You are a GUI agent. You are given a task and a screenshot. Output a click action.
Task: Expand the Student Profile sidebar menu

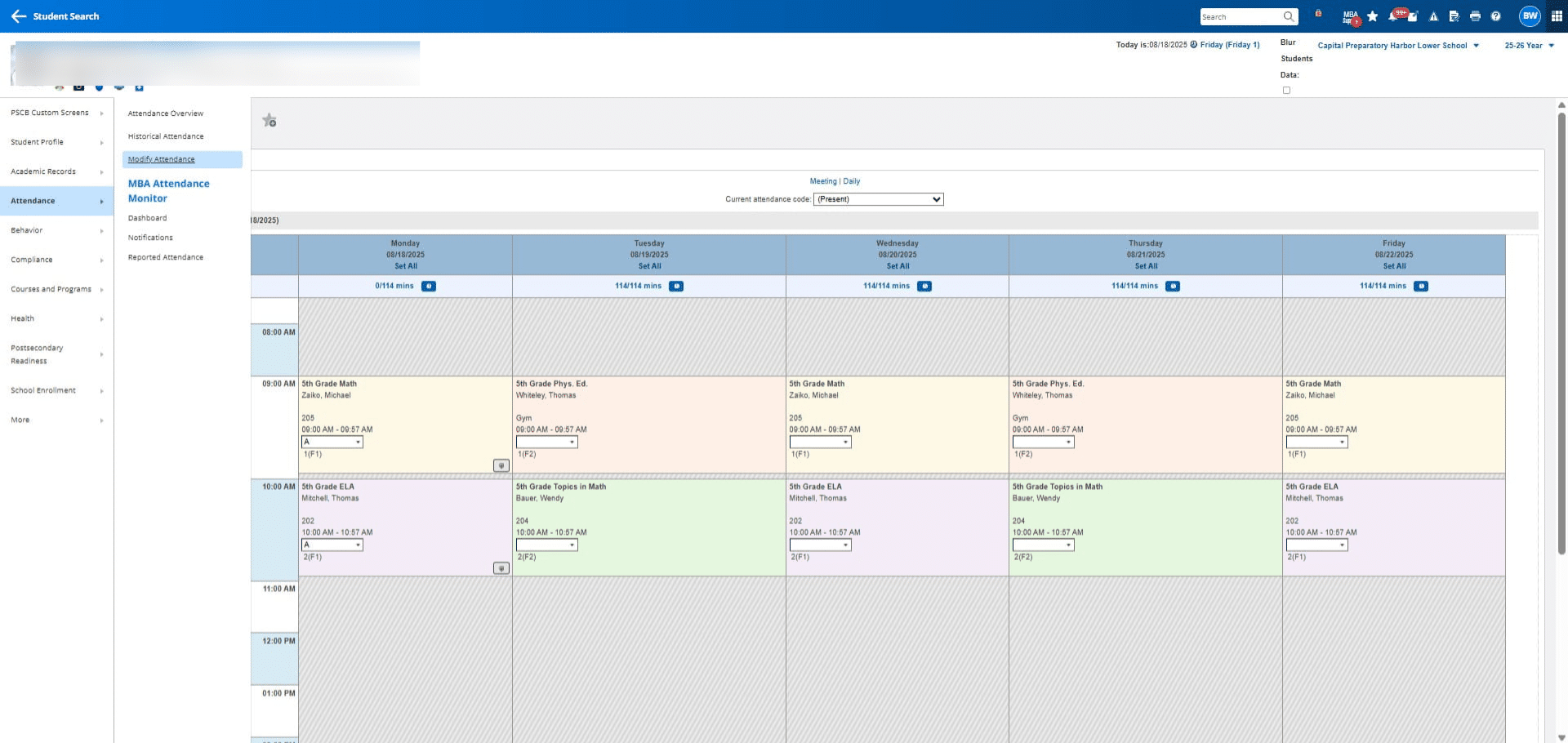point(56,142)
